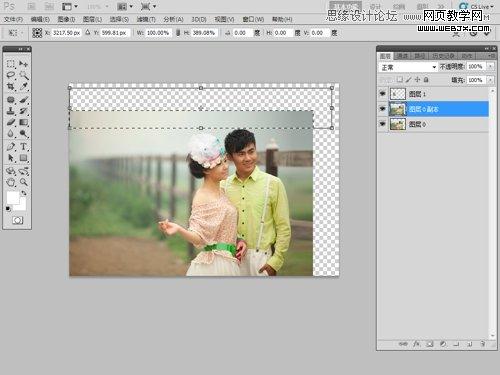Select the Pen tool
Screen dimensions: 500x375
point(11,146)
